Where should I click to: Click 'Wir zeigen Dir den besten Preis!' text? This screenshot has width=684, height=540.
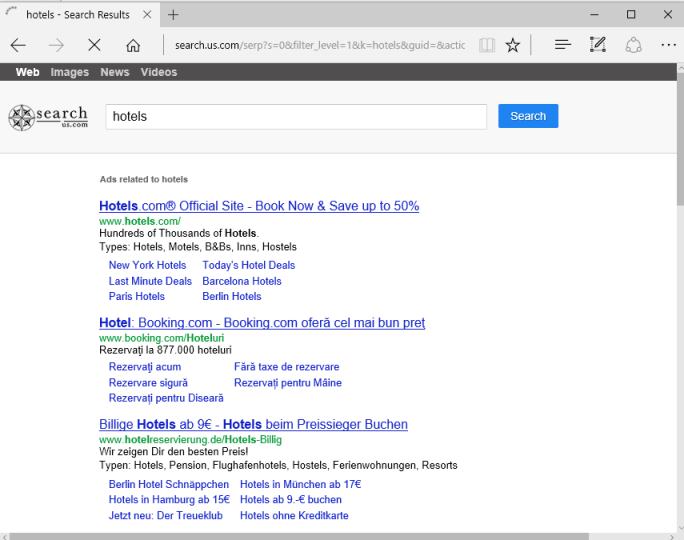174,451
